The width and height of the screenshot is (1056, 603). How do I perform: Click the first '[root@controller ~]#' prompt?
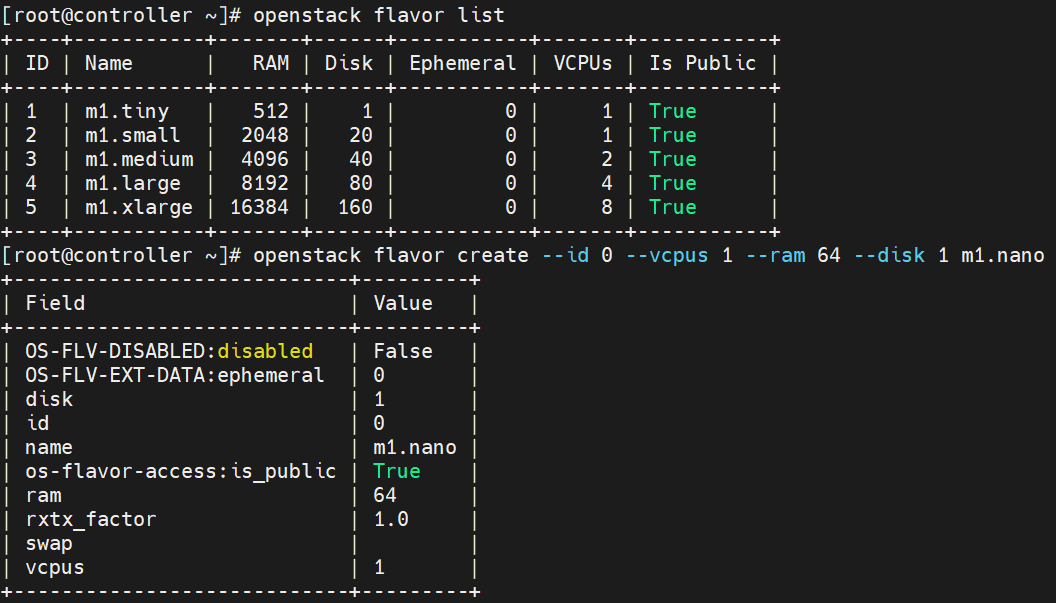coord(121,15)
